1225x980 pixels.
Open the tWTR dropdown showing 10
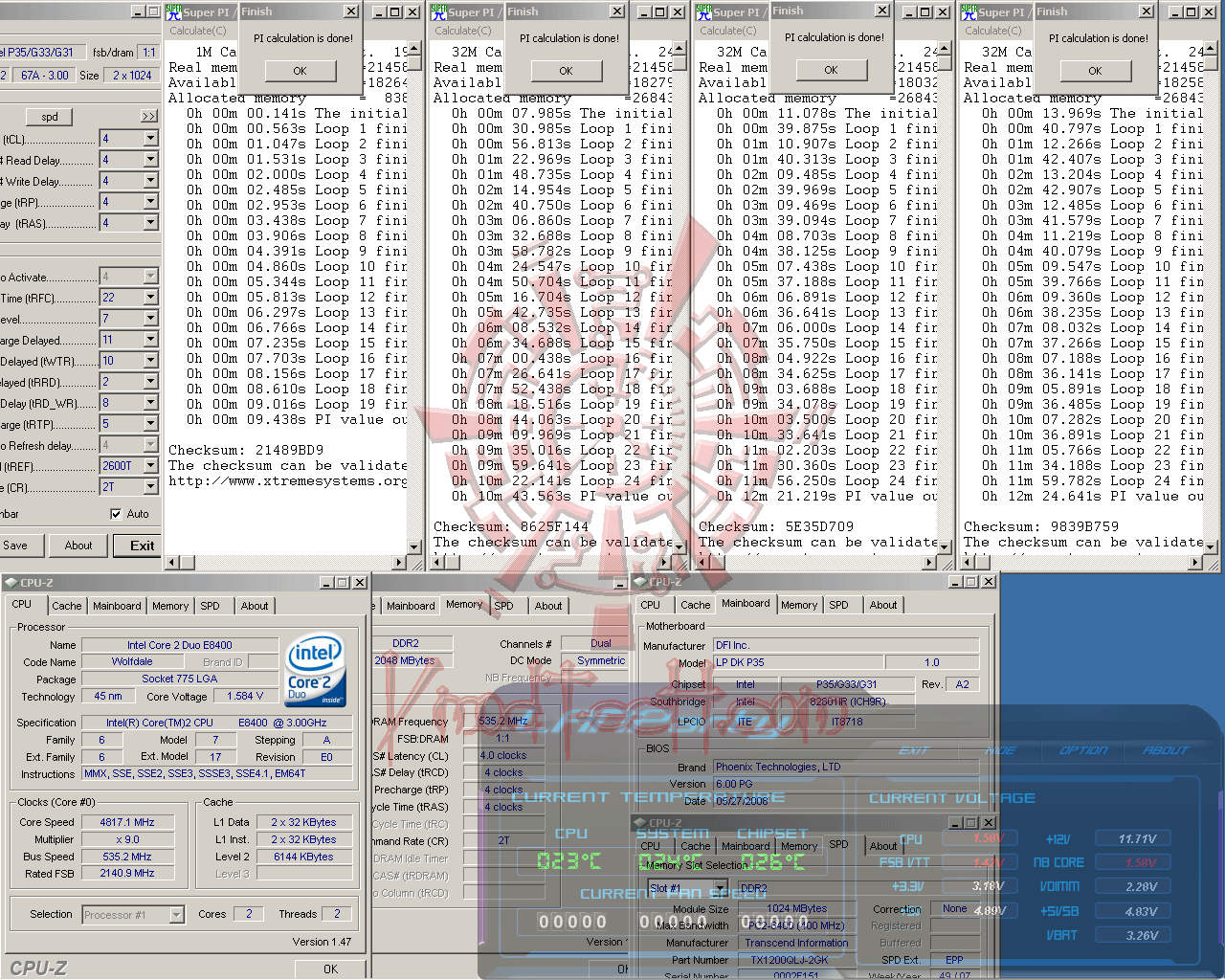(150, 361)
